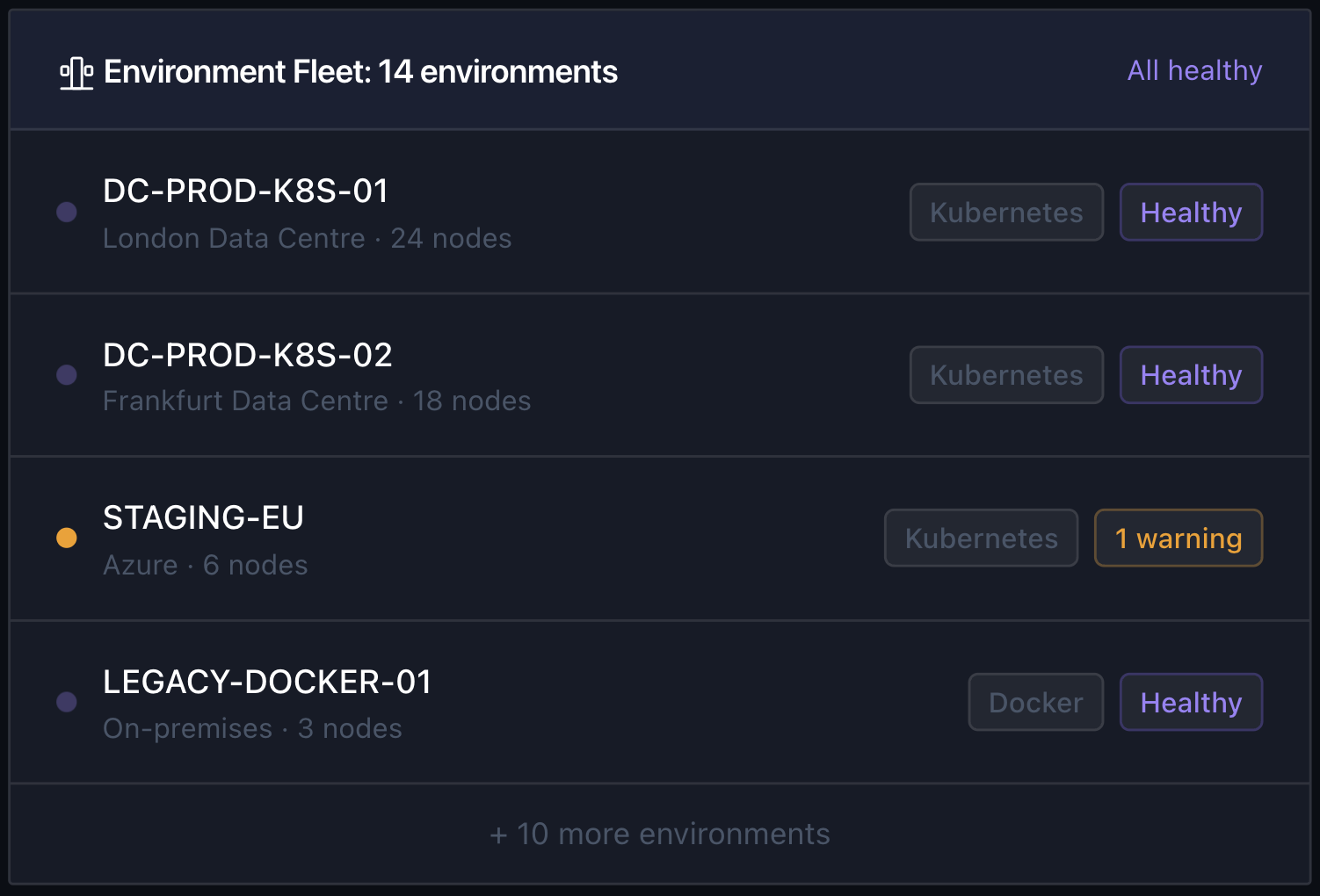Select the Kubernetes tag on STAGING-EU
The image size is (1320, 896).
click(x=981, y=538)
